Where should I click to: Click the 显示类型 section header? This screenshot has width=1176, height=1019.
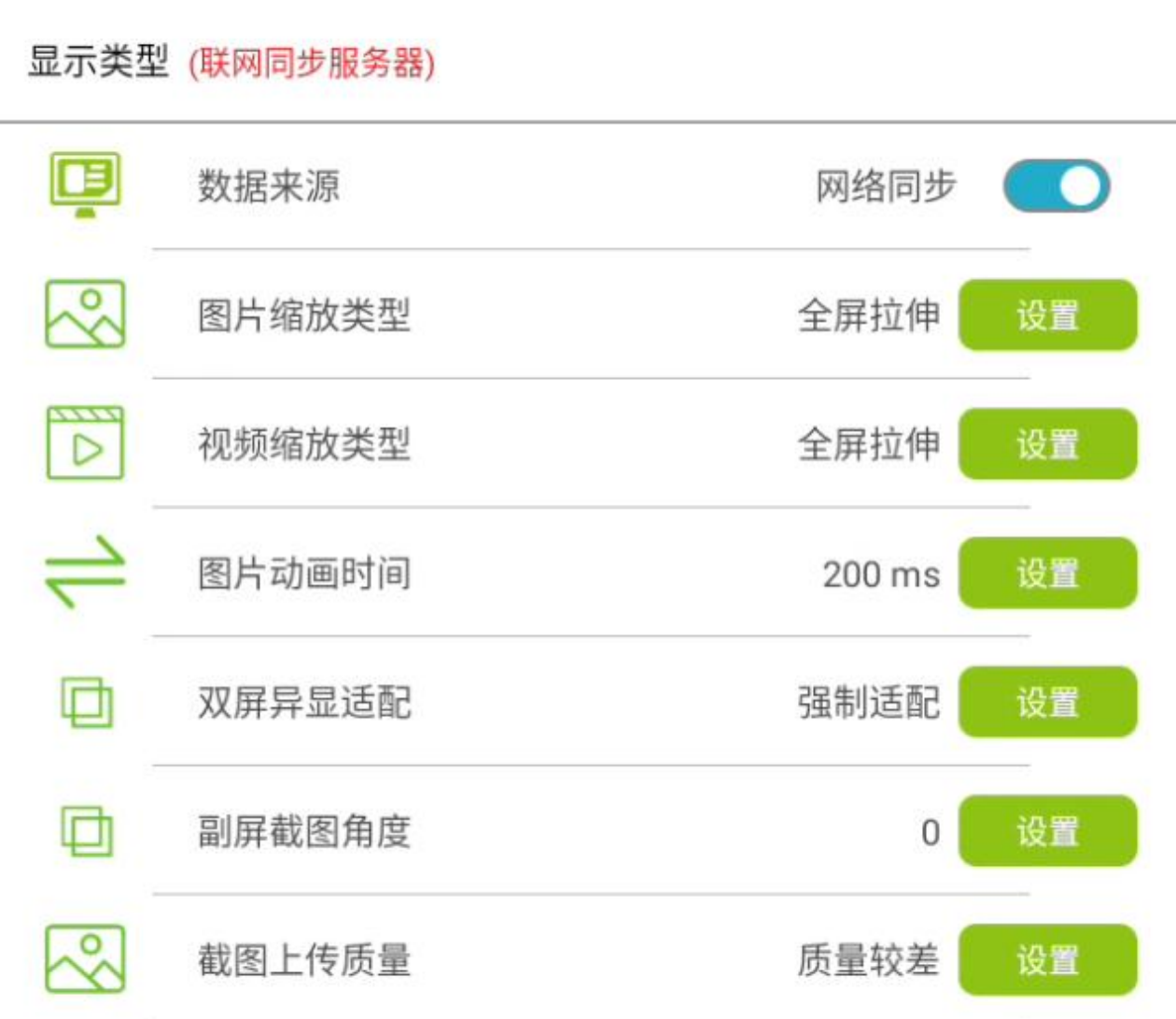click(98, 63)
